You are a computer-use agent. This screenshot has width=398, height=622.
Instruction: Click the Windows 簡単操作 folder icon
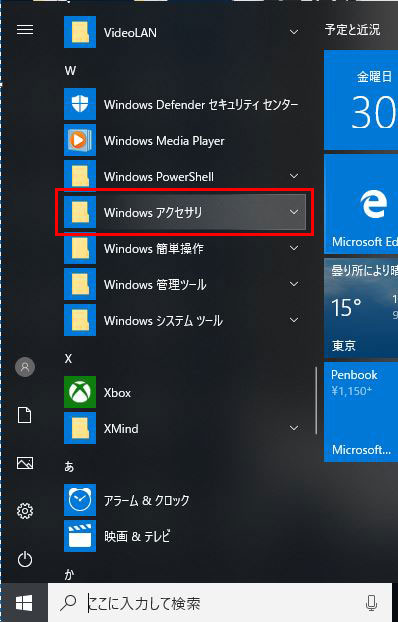pyautogui.click(x=80, y=248)
